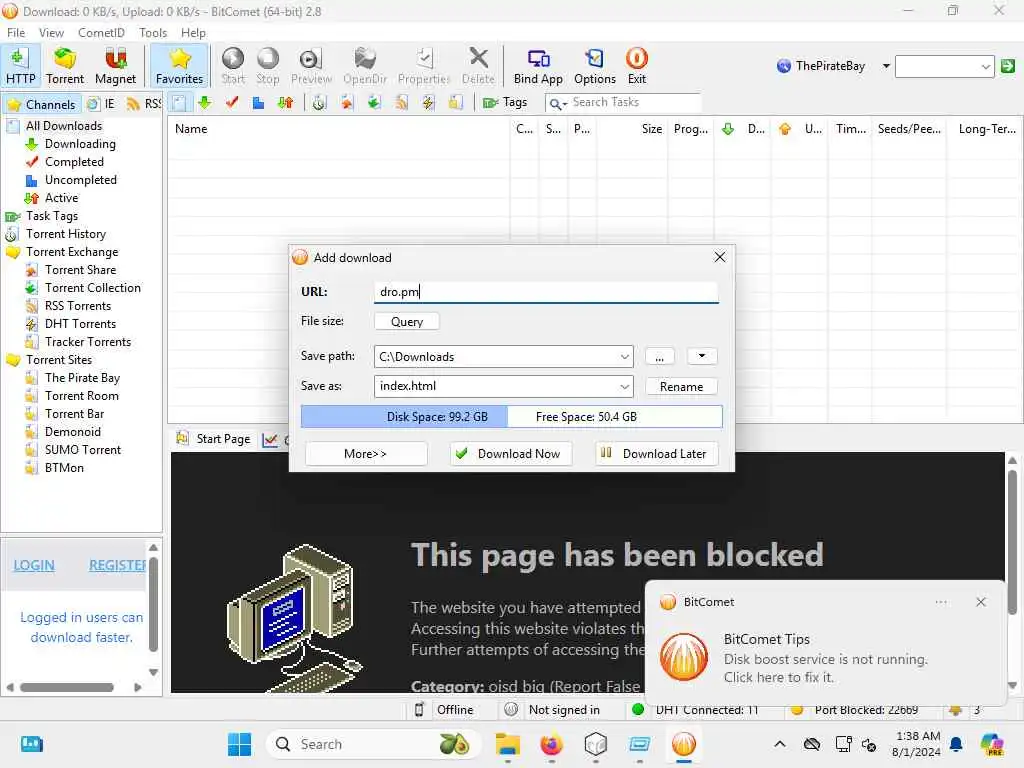Click the green DHT Connected status dot

638,710
